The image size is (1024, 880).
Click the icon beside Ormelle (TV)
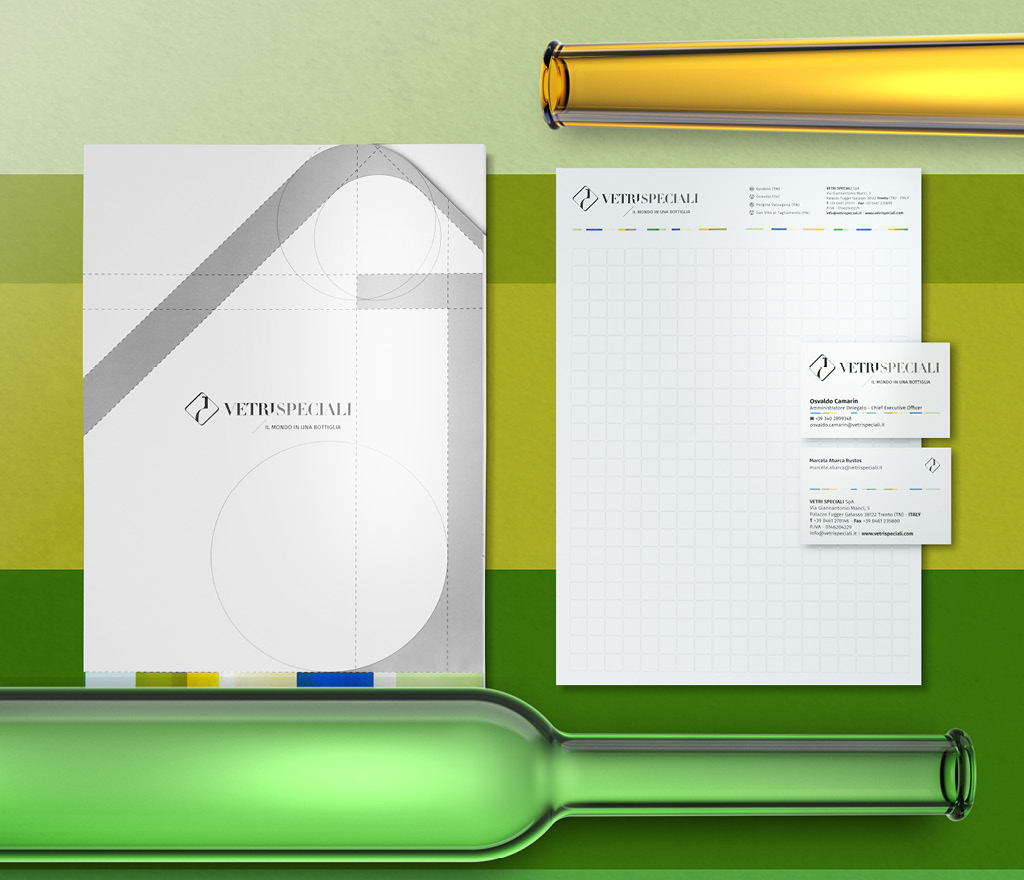click(752, 196)
